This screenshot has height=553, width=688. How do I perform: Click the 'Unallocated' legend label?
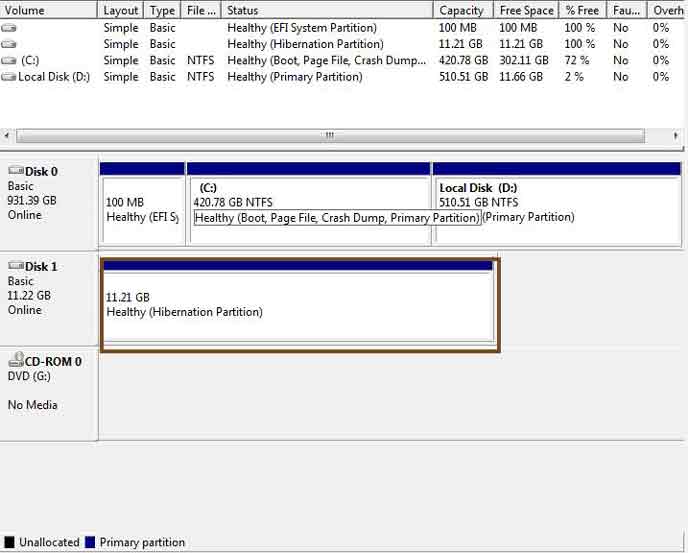pyautogui.click(x=49, y=542)
